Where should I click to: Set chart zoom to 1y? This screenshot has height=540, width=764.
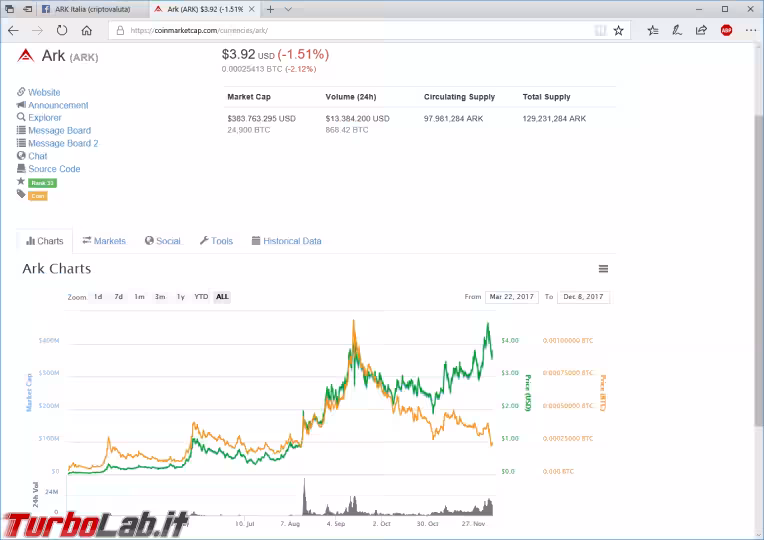pyautogui.click(x=181, y=297)
